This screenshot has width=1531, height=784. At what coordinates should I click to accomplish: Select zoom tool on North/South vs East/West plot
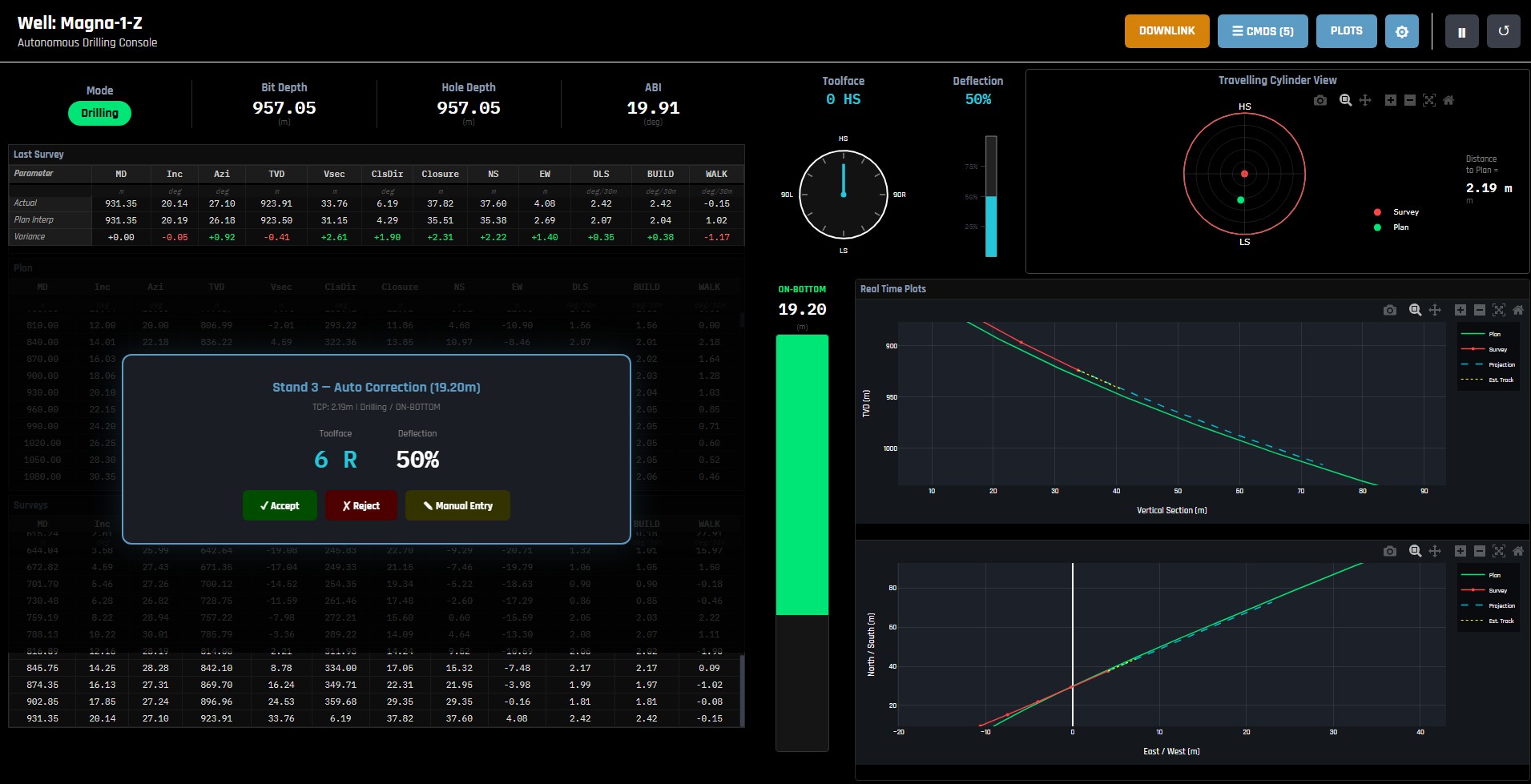(x=1416, y=551)
